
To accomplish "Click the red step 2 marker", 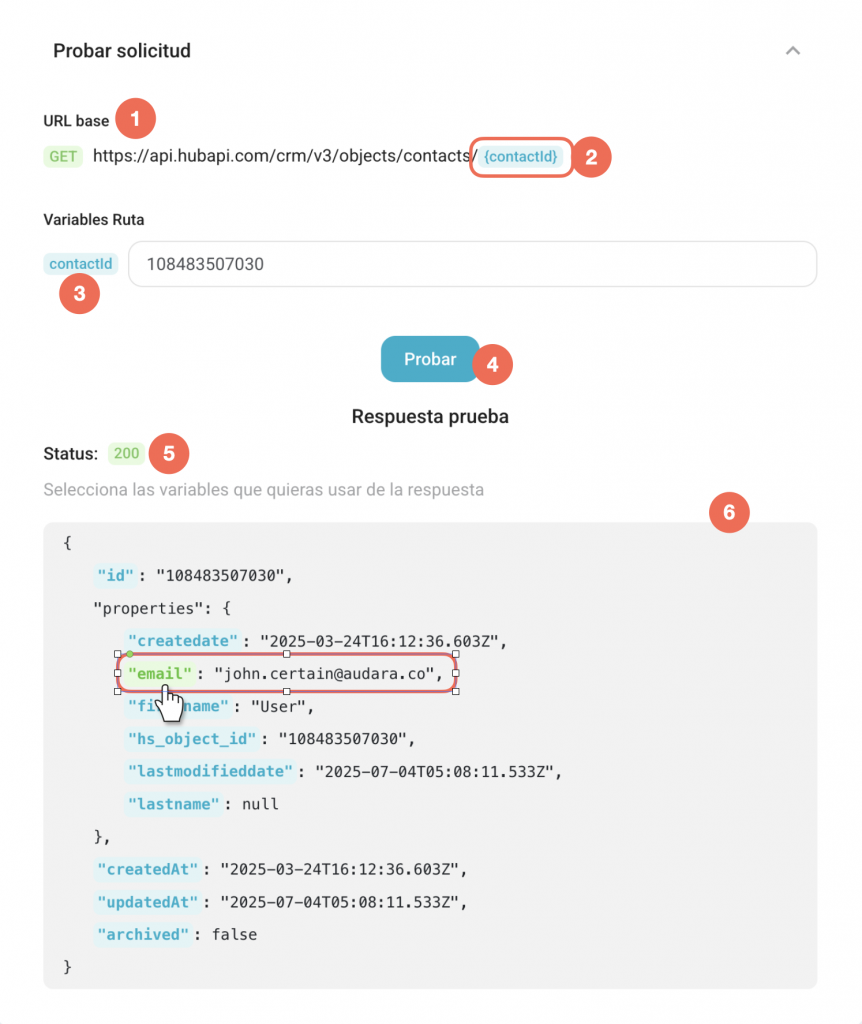I will (x=591, y=157).
